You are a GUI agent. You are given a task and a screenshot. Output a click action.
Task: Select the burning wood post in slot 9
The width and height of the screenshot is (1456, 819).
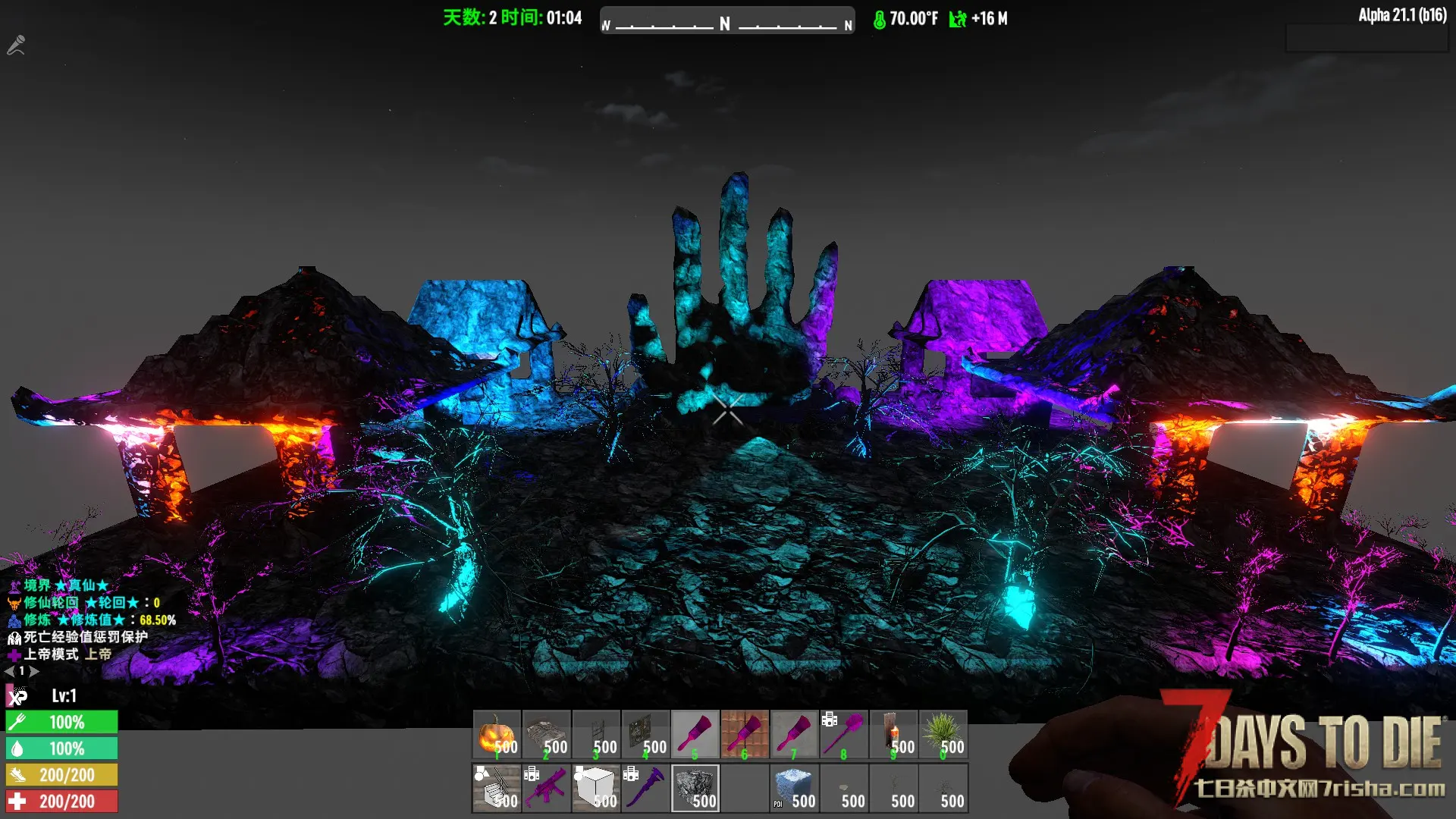893,734
